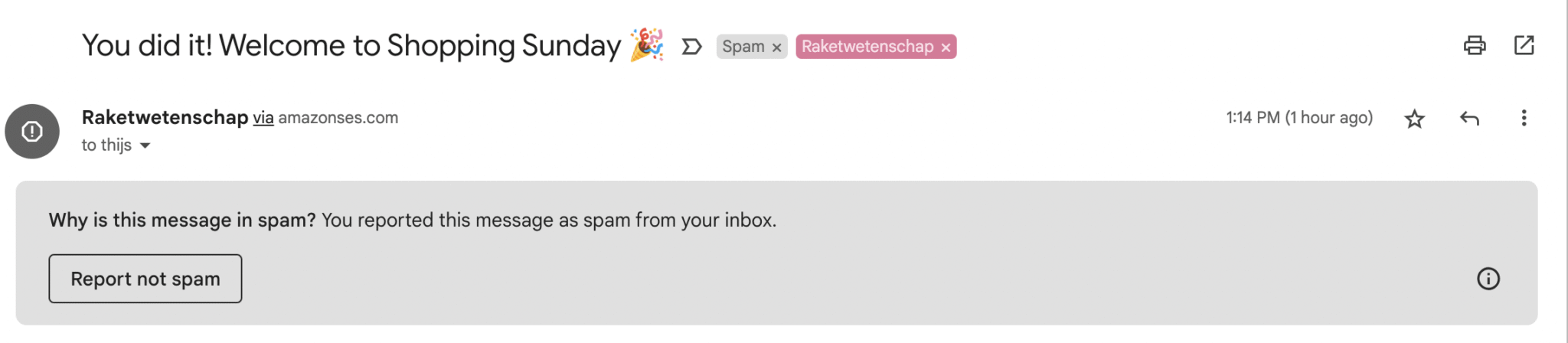Click the "You did it!" subject line

pyautogui.click(x=351, y=46)
